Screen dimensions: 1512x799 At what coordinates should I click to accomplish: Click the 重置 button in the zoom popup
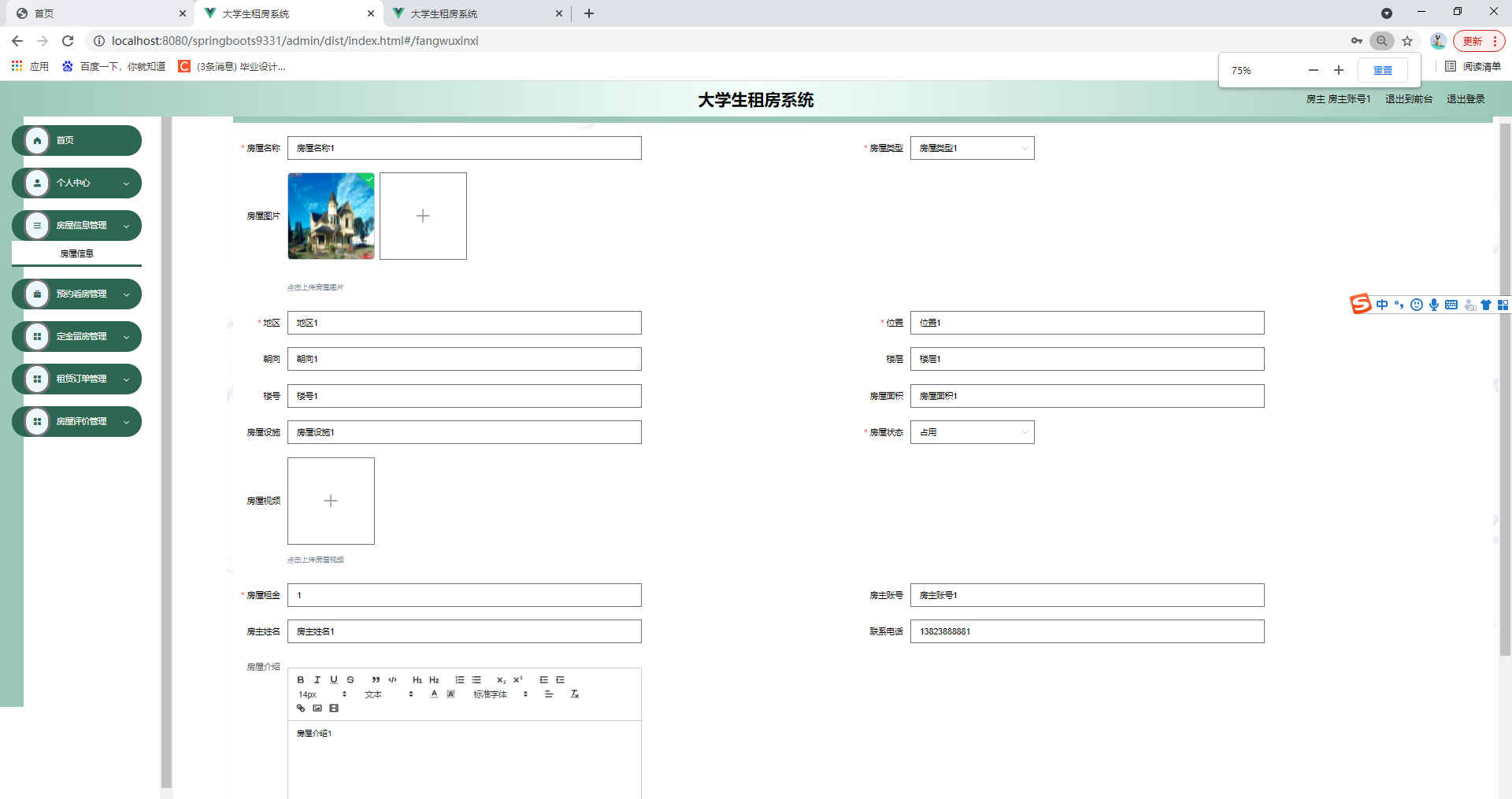[1382, 70]
